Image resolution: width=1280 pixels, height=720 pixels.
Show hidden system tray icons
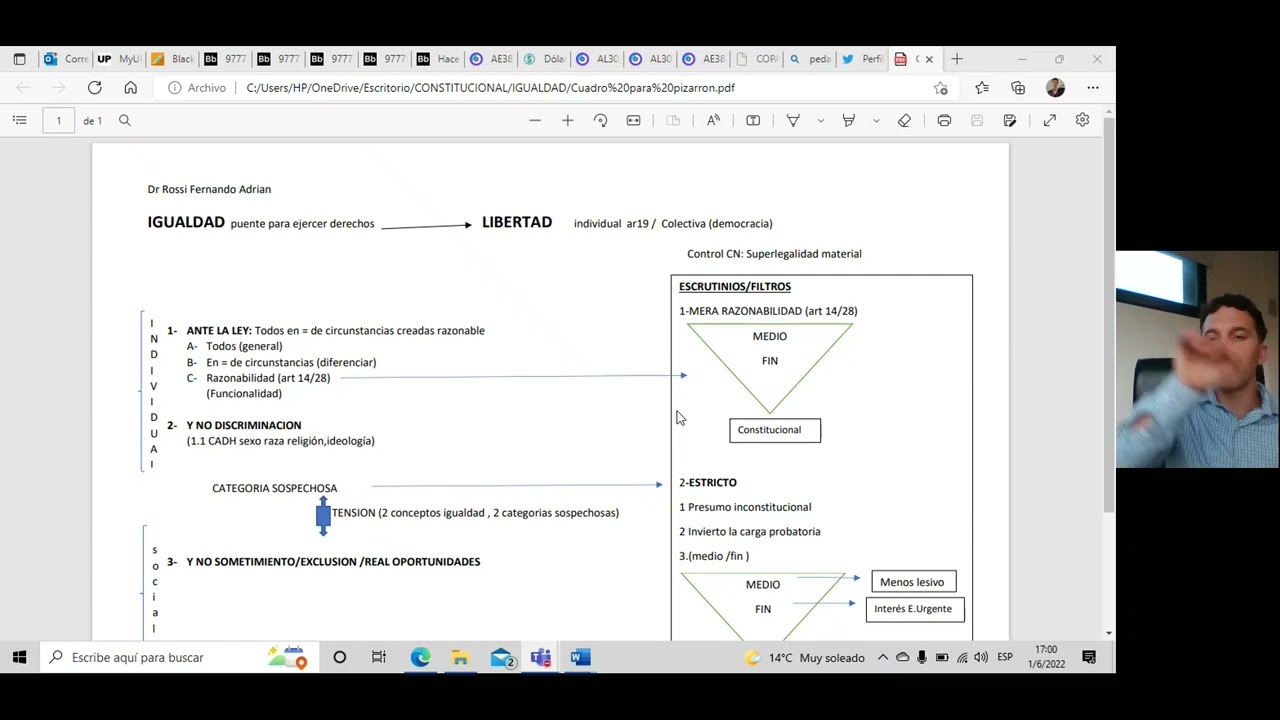point(883,657)
